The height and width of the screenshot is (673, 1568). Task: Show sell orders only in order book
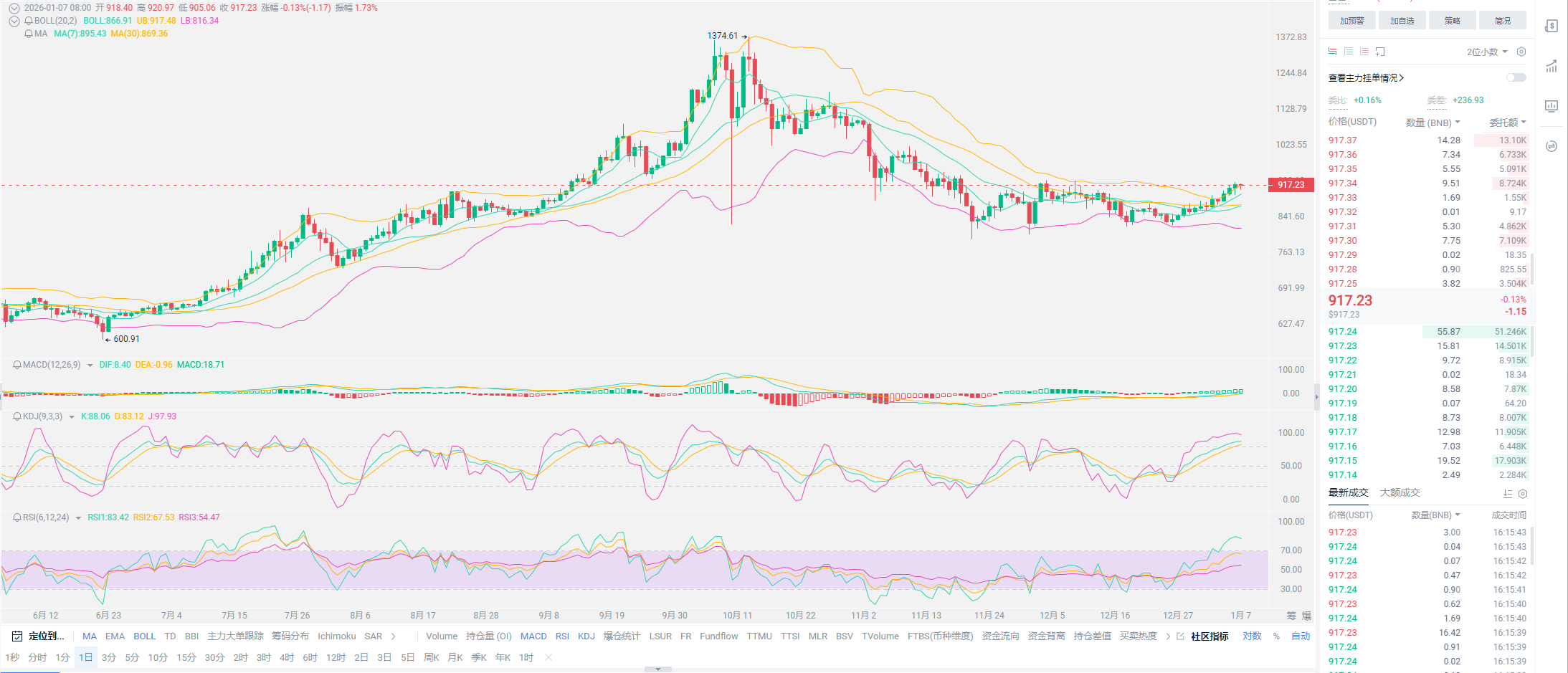[x=1364, y=52]
